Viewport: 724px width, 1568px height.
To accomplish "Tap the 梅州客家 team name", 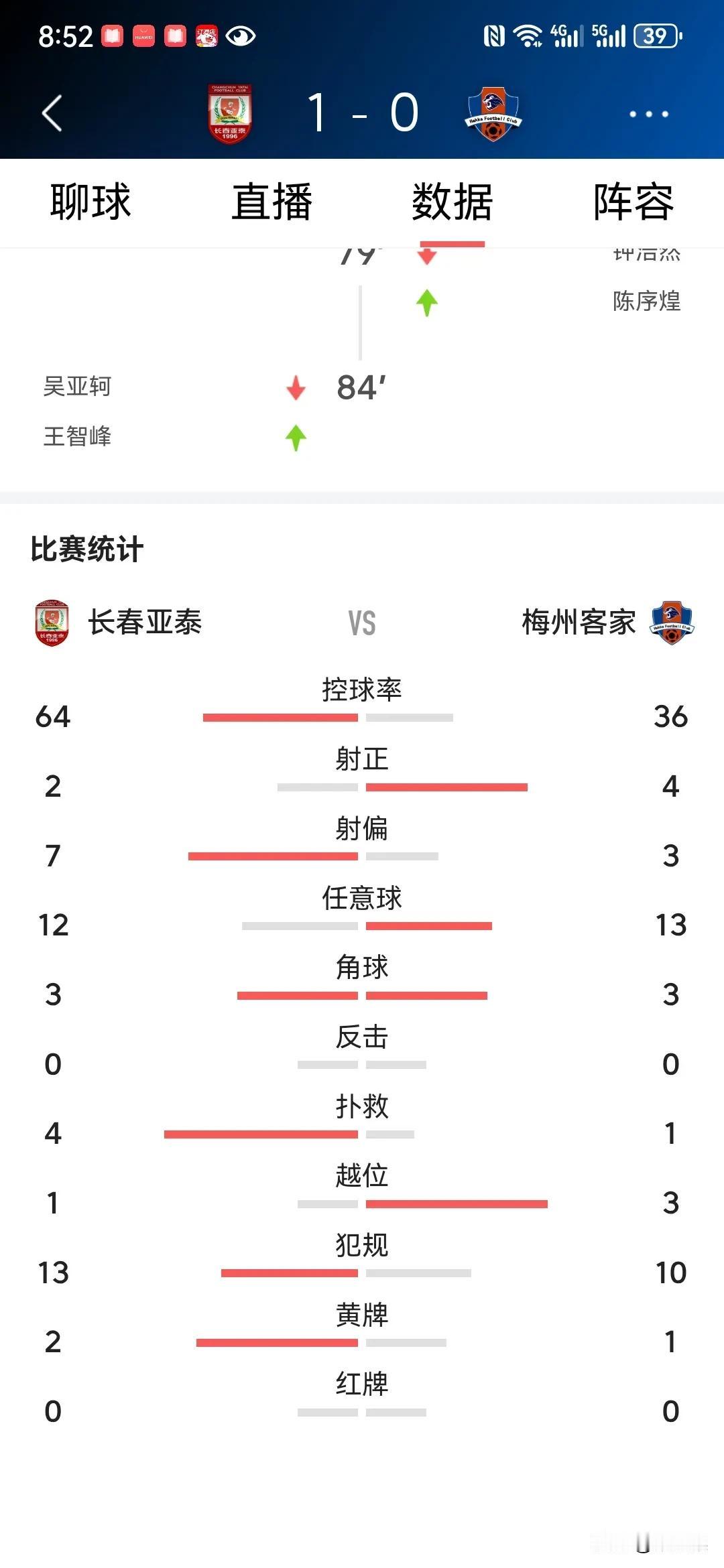I will pos(579,623).
